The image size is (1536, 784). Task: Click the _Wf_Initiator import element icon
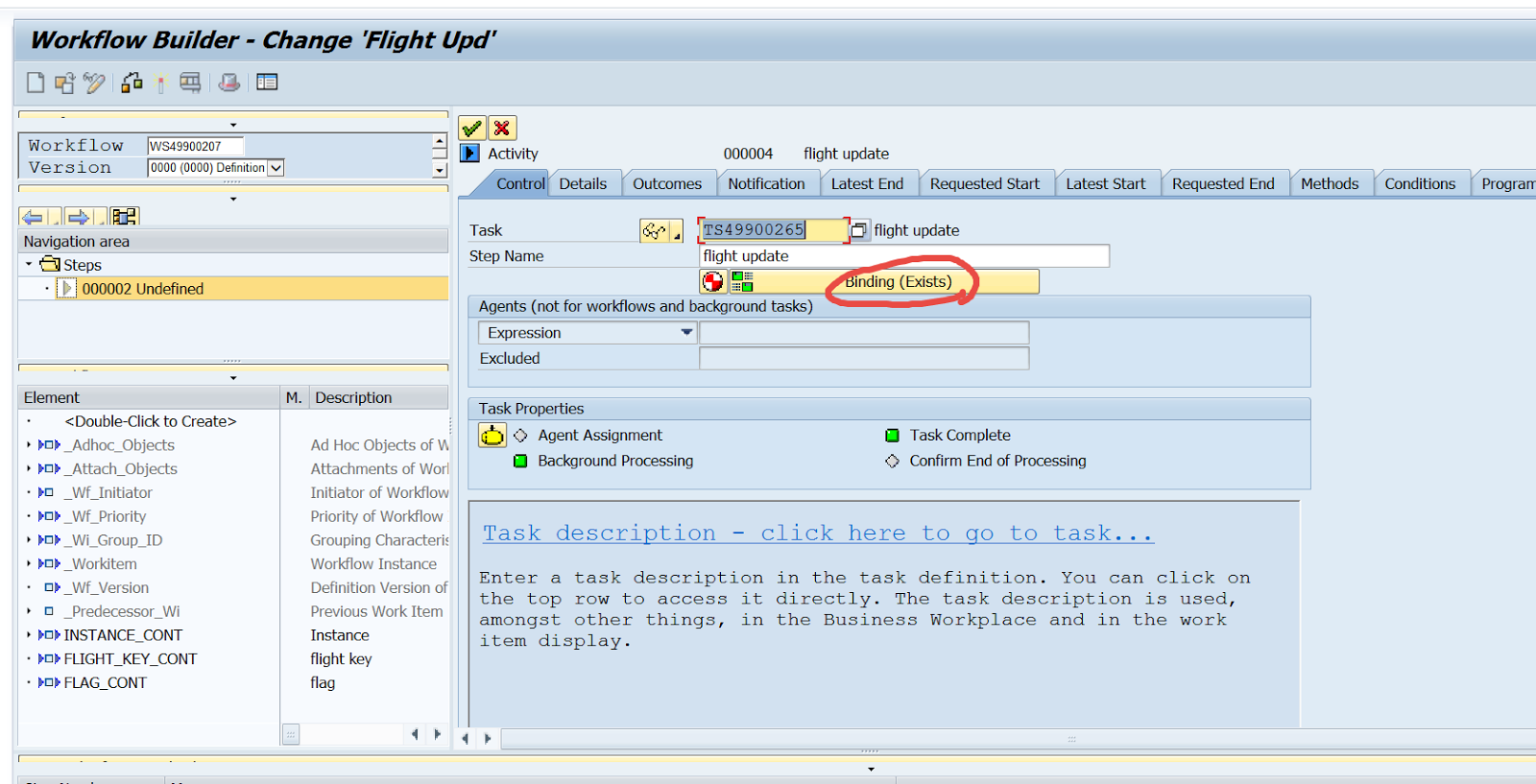point(46,493)
